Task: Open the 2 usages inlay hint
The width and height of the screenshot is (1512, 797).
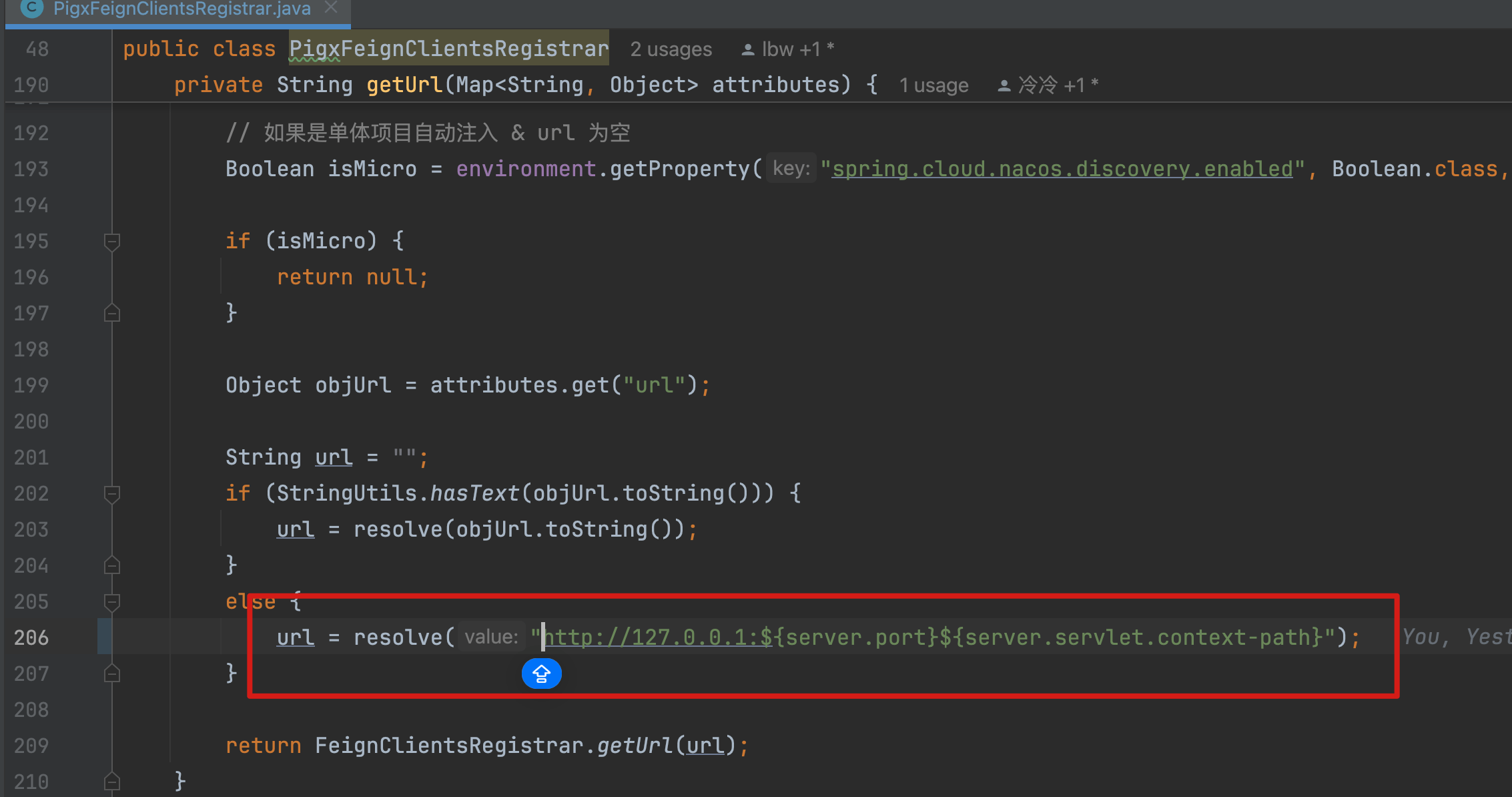Action: point(671,49)
